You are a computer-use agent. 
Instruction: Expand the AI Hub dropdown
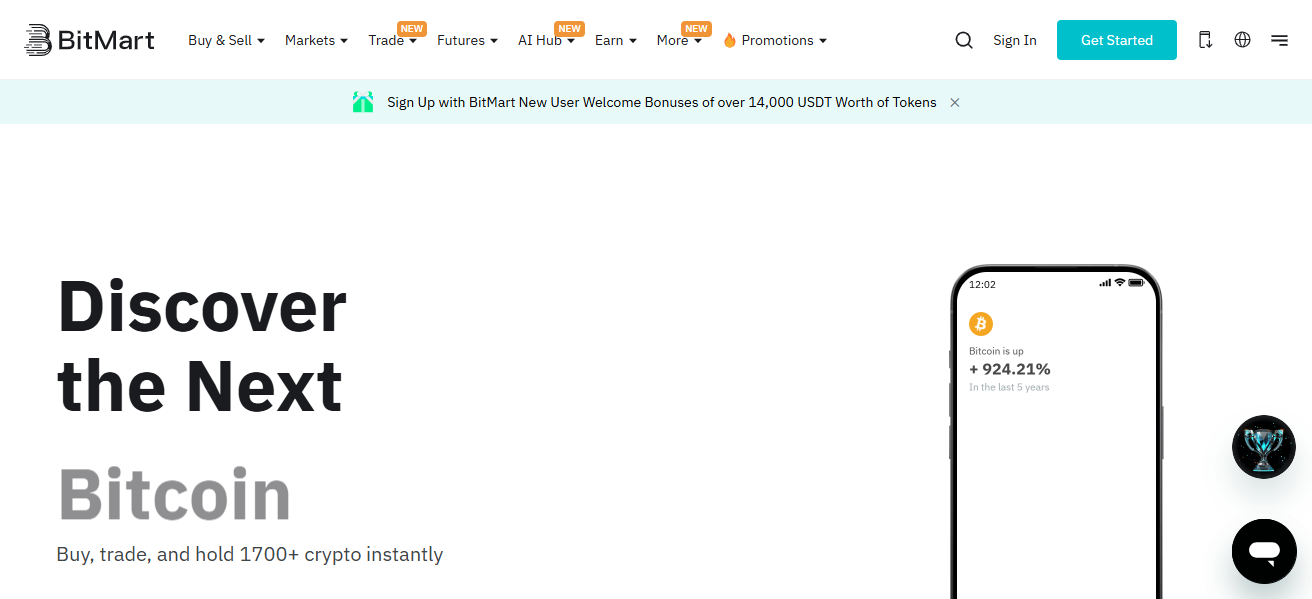coord(546,40)
